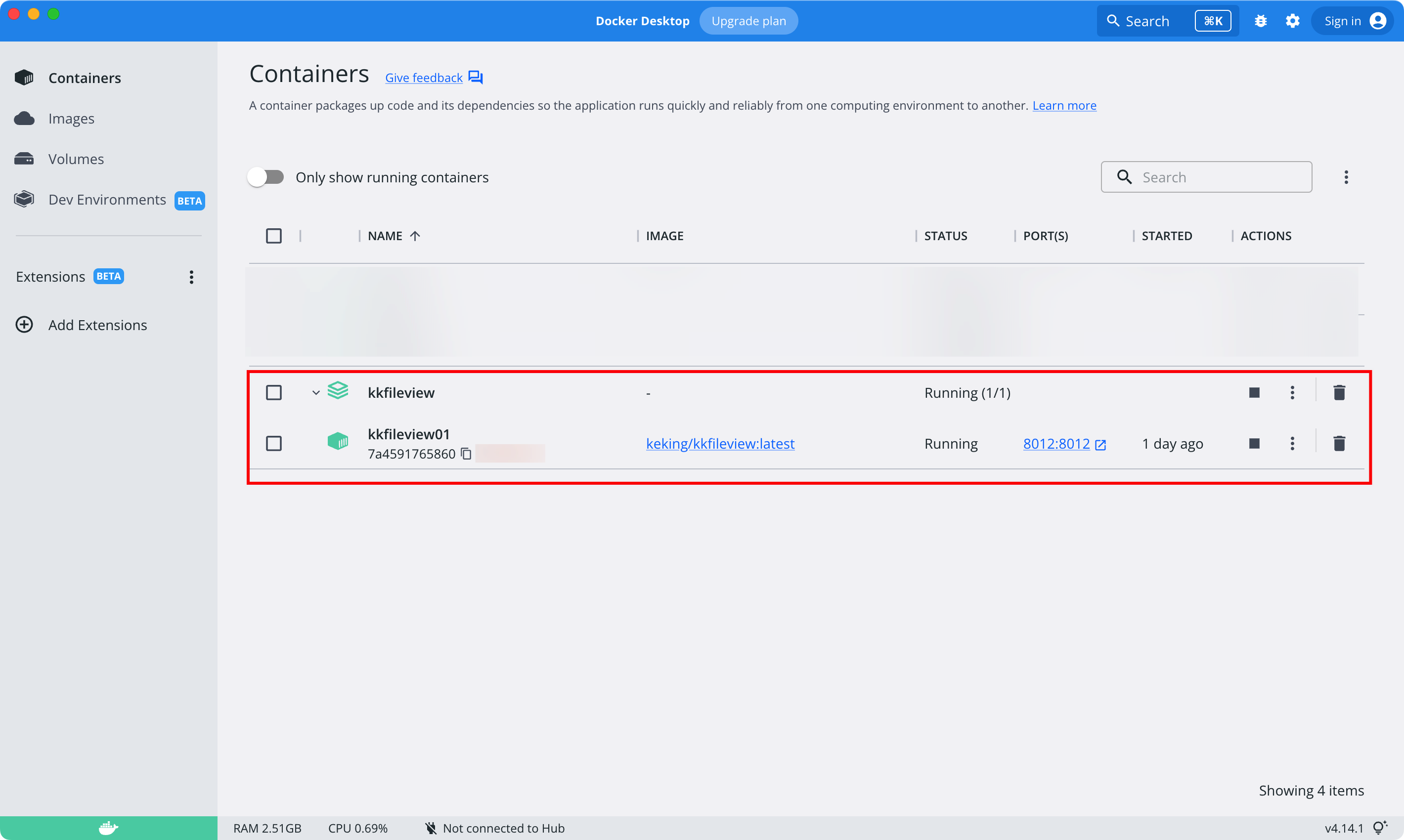Click the containers Search input field
1404x840 pixels.
[x=1206, y=177]
